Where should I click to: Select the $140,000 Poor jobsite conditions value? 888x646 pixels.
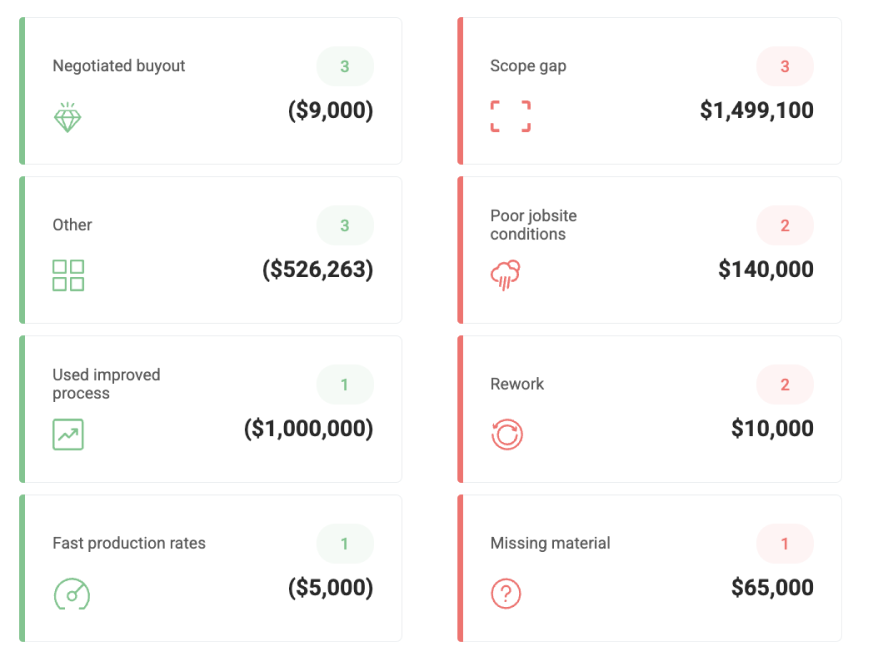click(766, 269)
